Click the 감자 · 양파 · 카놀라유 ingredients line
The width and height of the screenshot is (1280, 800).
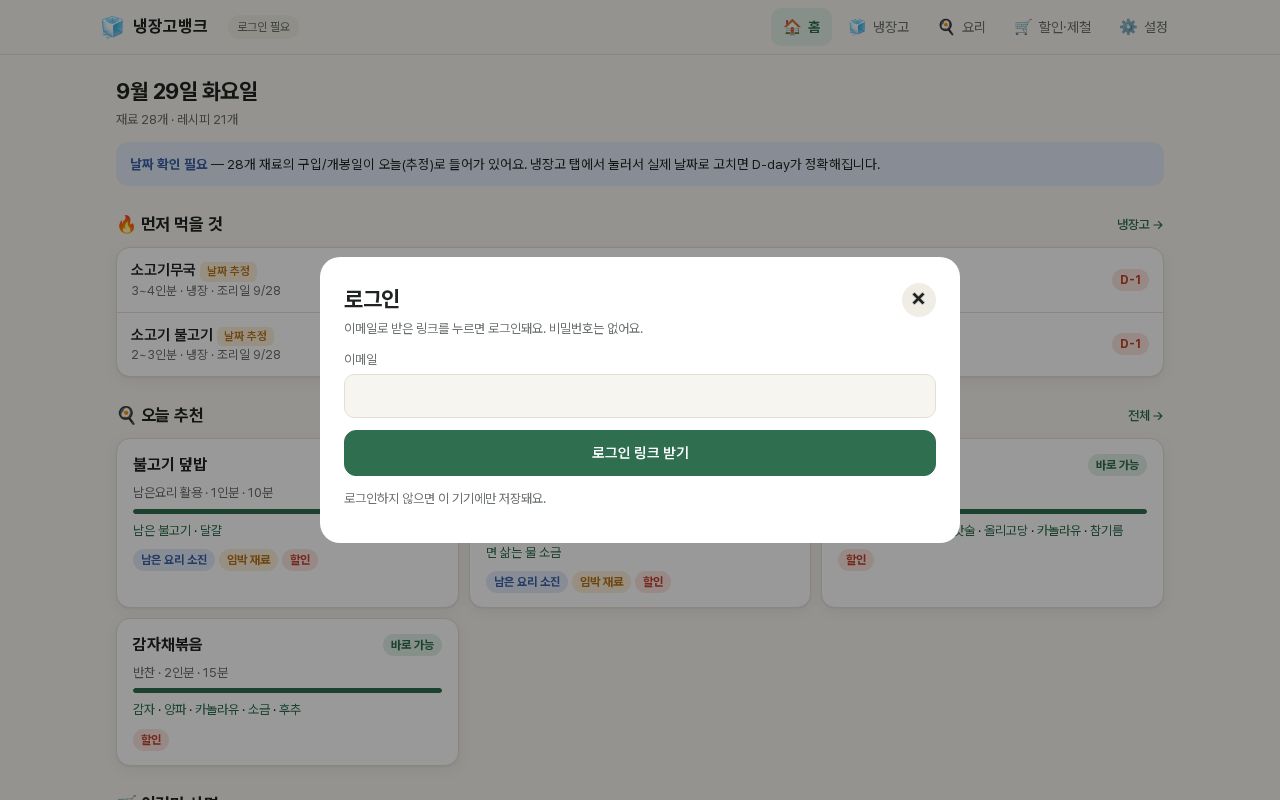coord(217,710)
